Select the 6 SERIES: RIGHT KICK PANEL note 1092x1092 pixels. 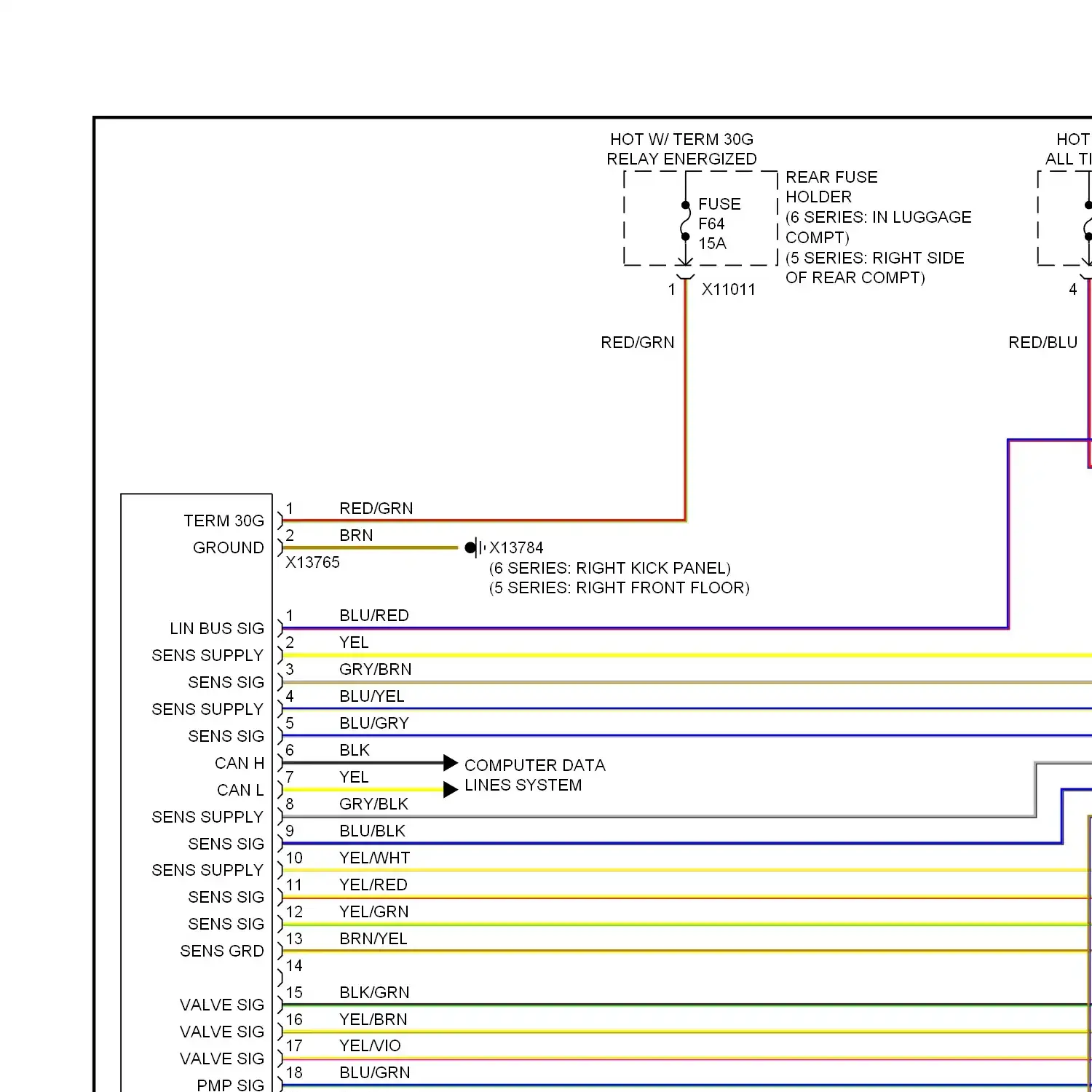point(609,568)
